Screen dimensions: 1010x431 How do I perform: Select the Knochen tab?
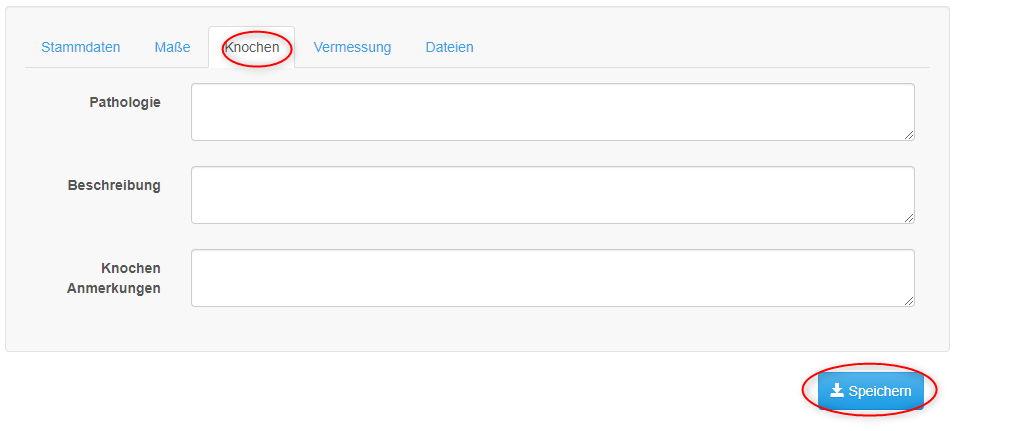click(x=252, y=47)
